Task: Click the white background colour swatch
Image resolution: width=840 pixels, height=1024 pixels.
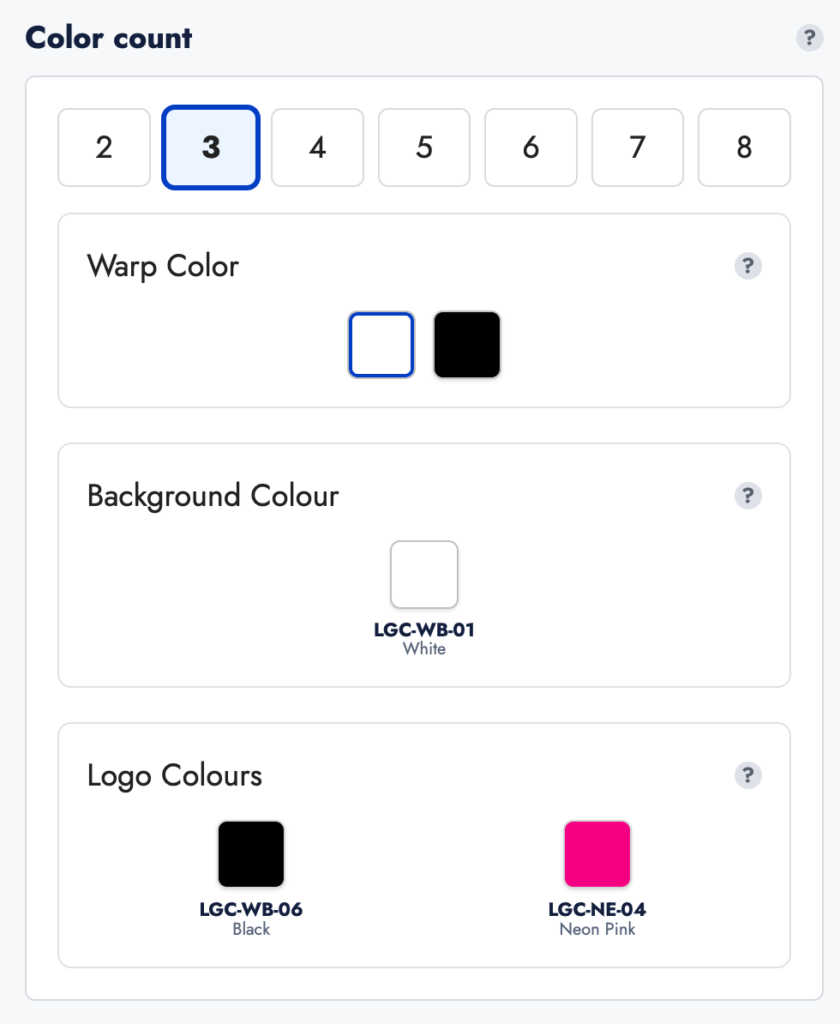Action: pyautogui.click(x=424, y=574)
